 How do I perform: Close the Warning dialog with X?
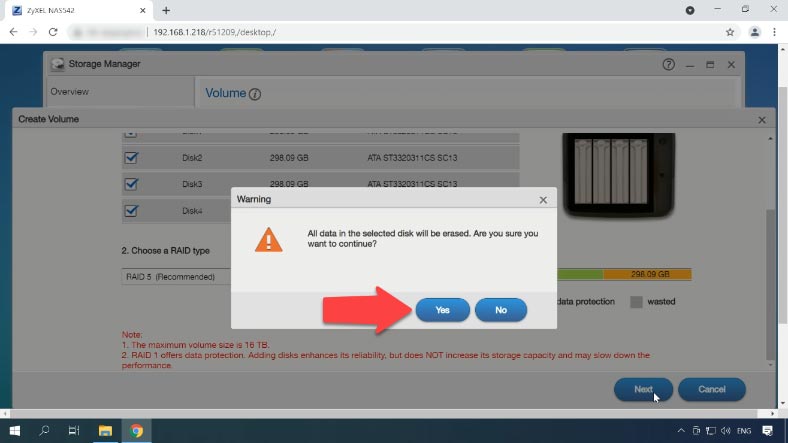coord(543,200)
